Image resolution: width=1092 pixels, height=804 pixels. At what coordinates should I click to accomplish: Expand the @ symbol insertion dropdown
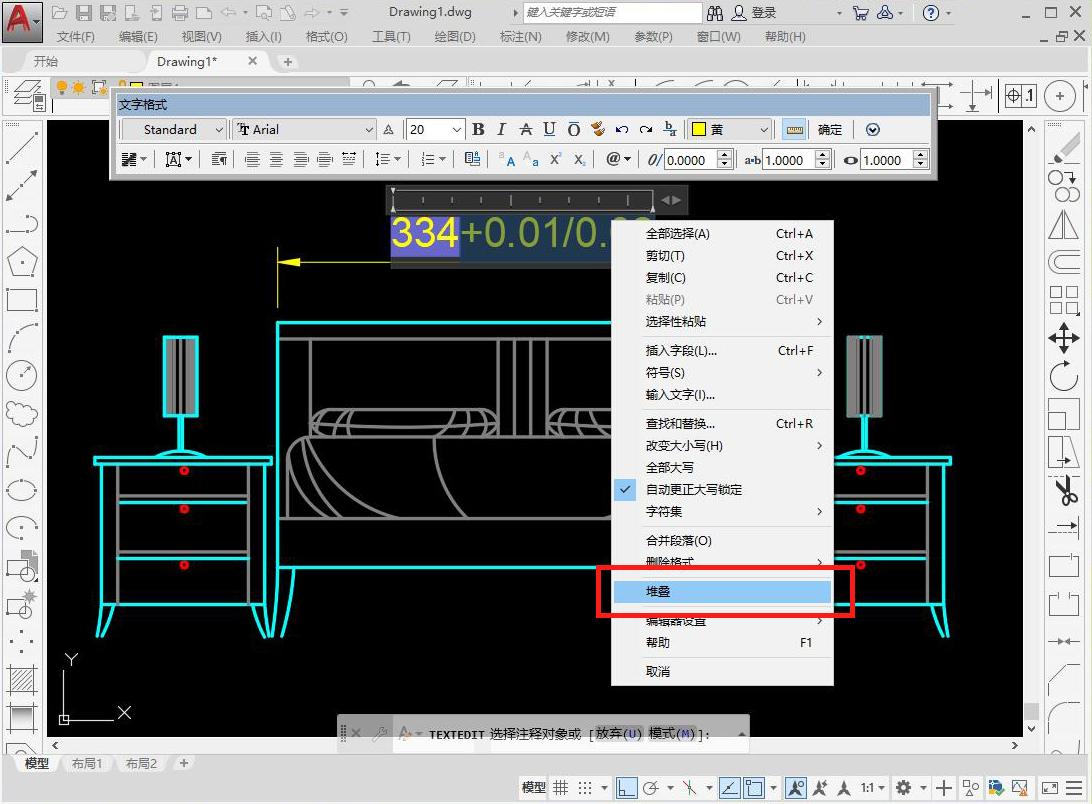(x=617, y=159)
